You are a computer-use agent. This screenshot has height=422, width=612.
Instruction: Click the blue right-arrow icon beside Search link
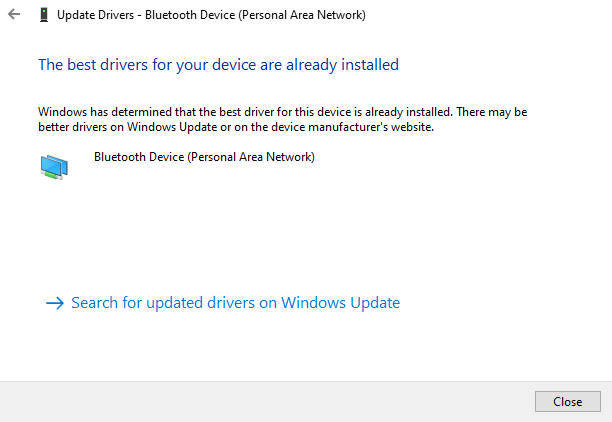point(55,303)
